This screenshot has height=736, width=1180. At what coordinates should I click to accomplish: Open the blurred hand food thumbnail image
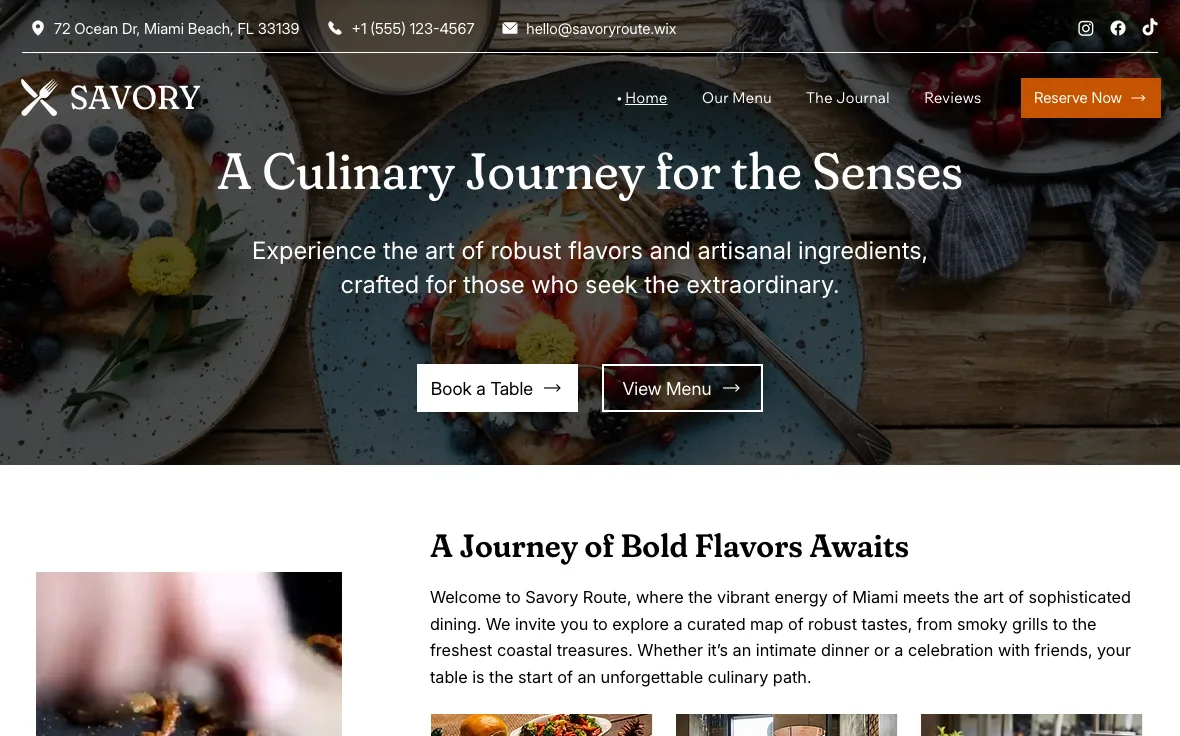[189, 654]
